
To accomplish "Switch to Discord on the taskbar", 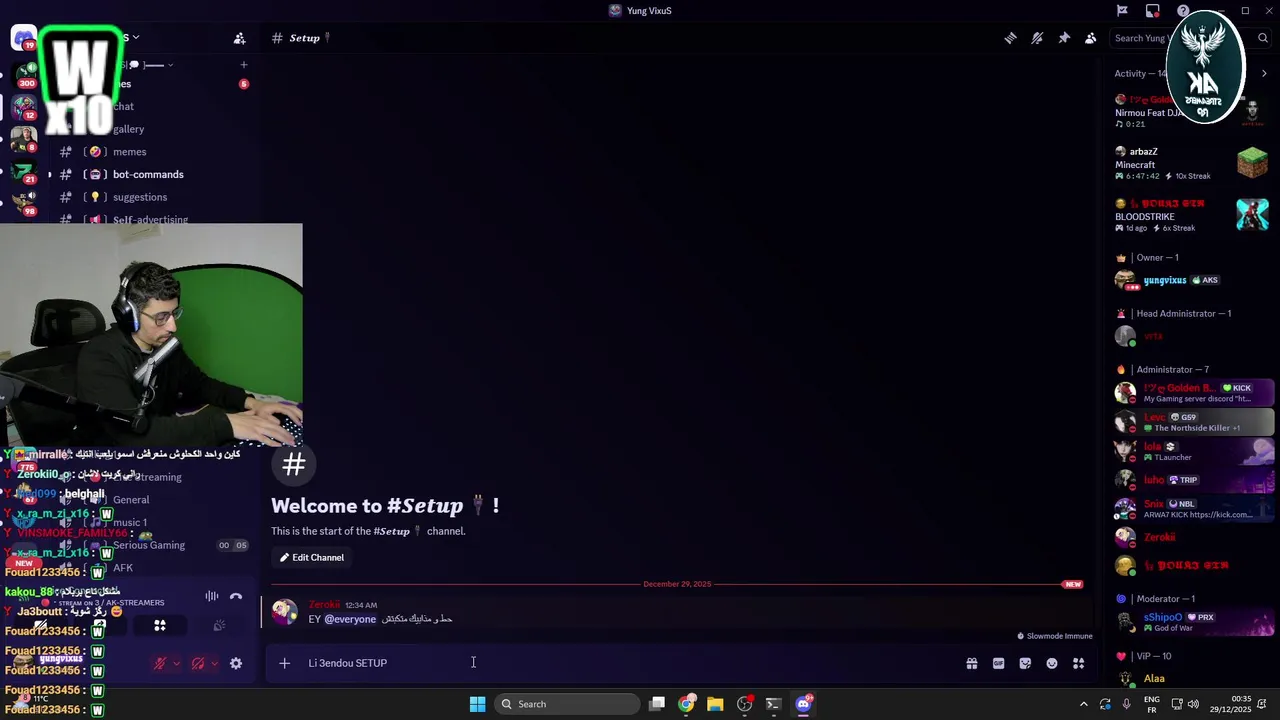I will [803, 704].
